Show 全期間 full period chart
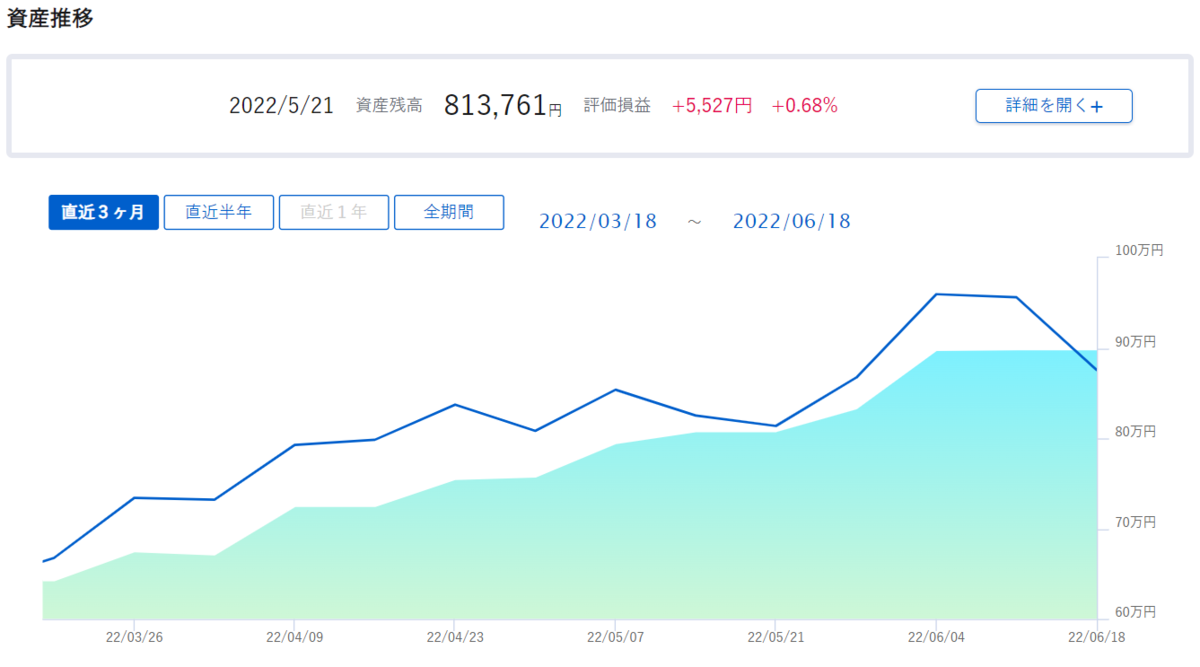1200x667 pixels. pos(449,212)
